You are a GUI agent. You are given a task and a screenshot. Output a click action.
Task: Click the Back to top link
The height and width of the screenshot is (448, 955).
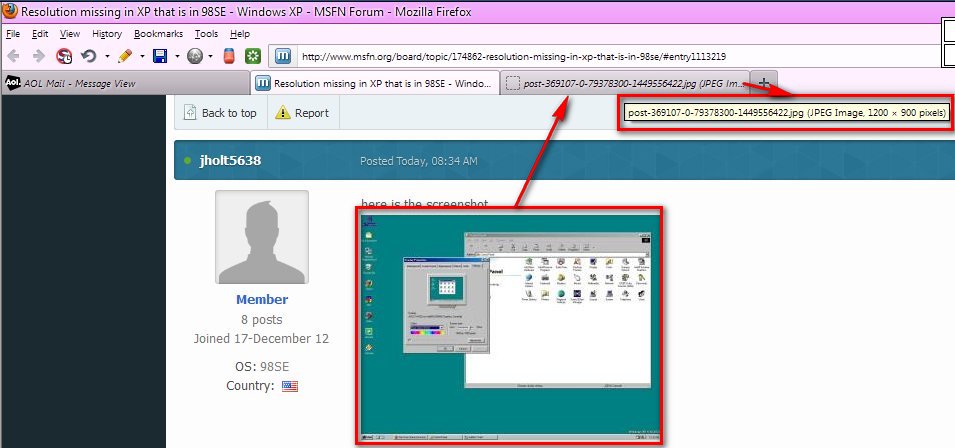tap(229, 113)
